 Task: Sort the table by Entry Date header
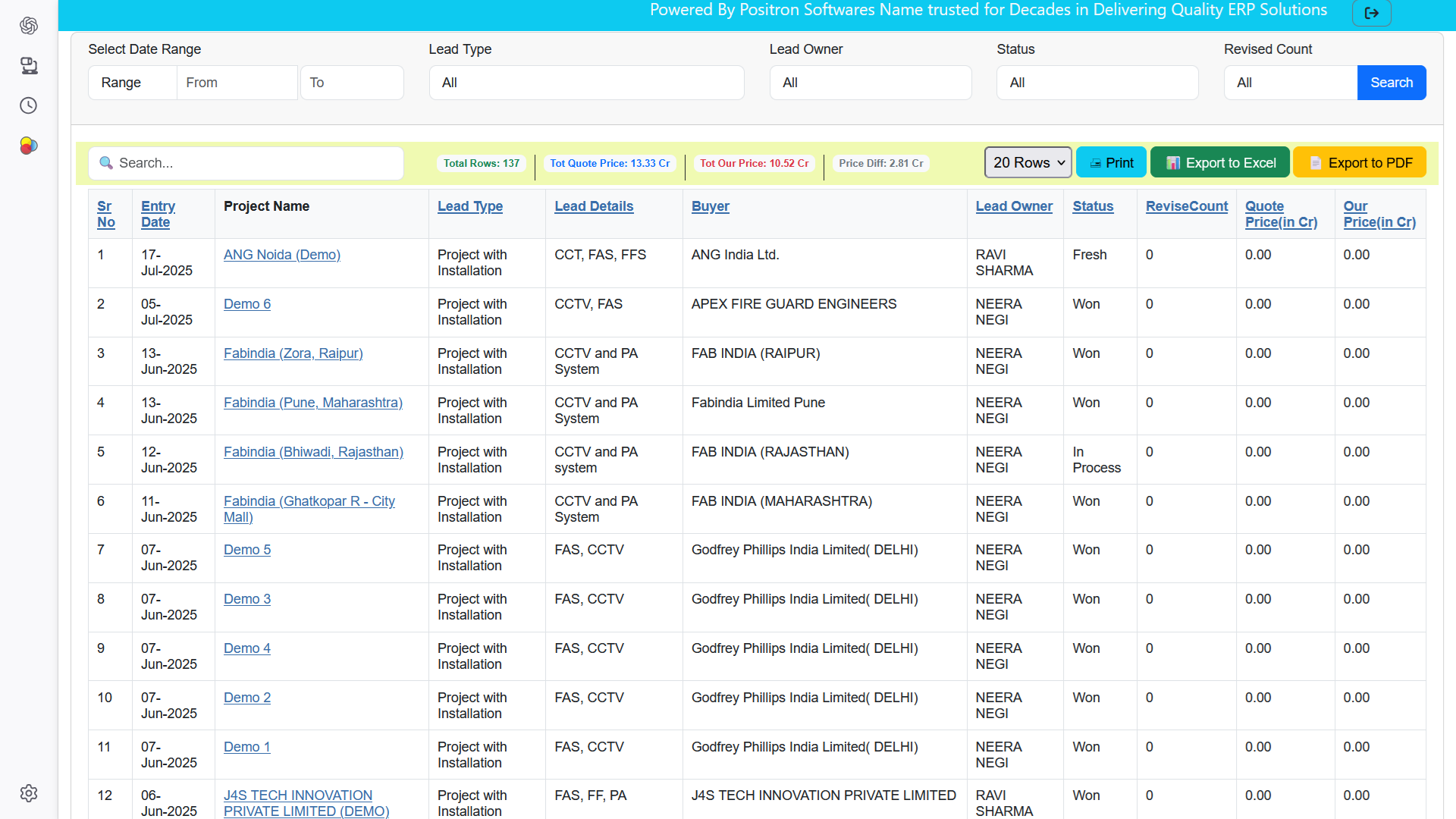tap(158, 214)
